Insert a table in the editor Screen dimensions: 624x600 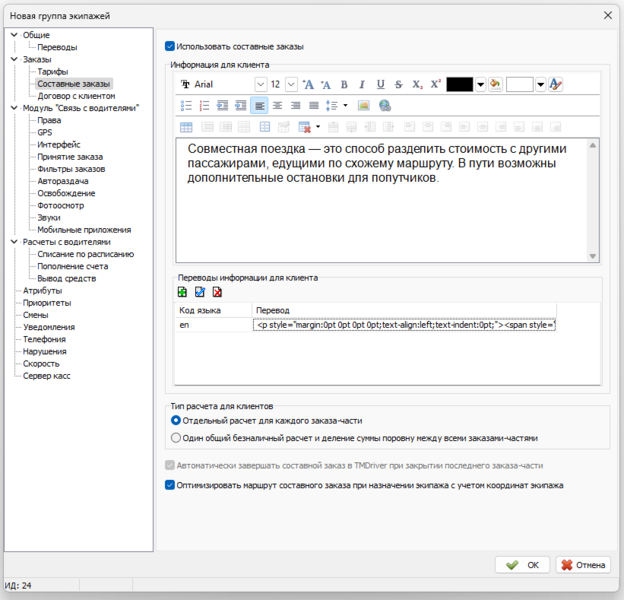point(186,127)
